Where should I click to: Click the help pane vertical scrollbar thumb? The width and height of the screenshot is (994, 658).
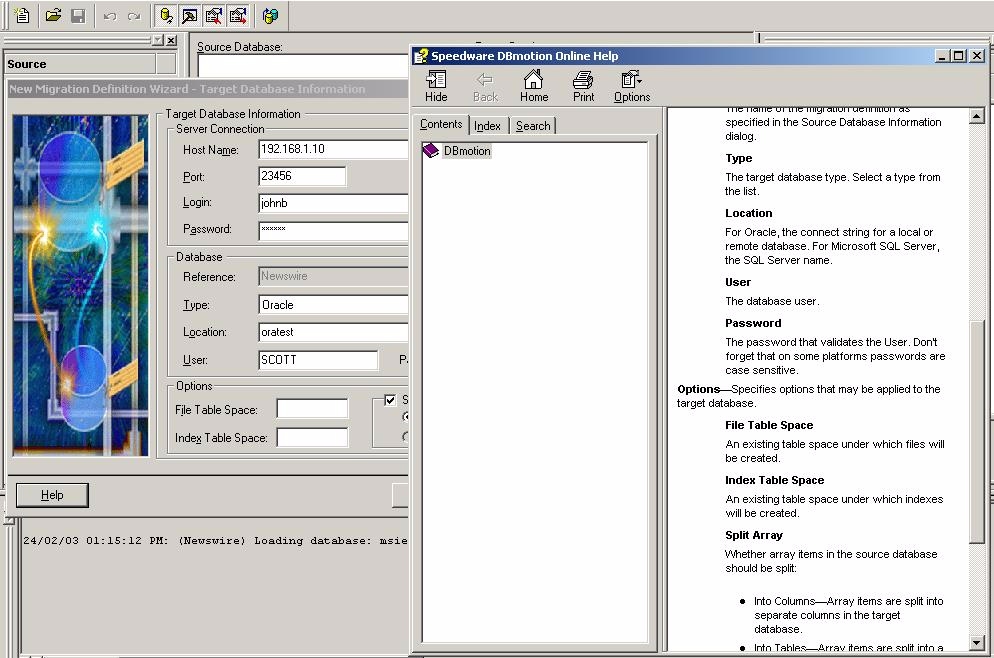point(976,432)
